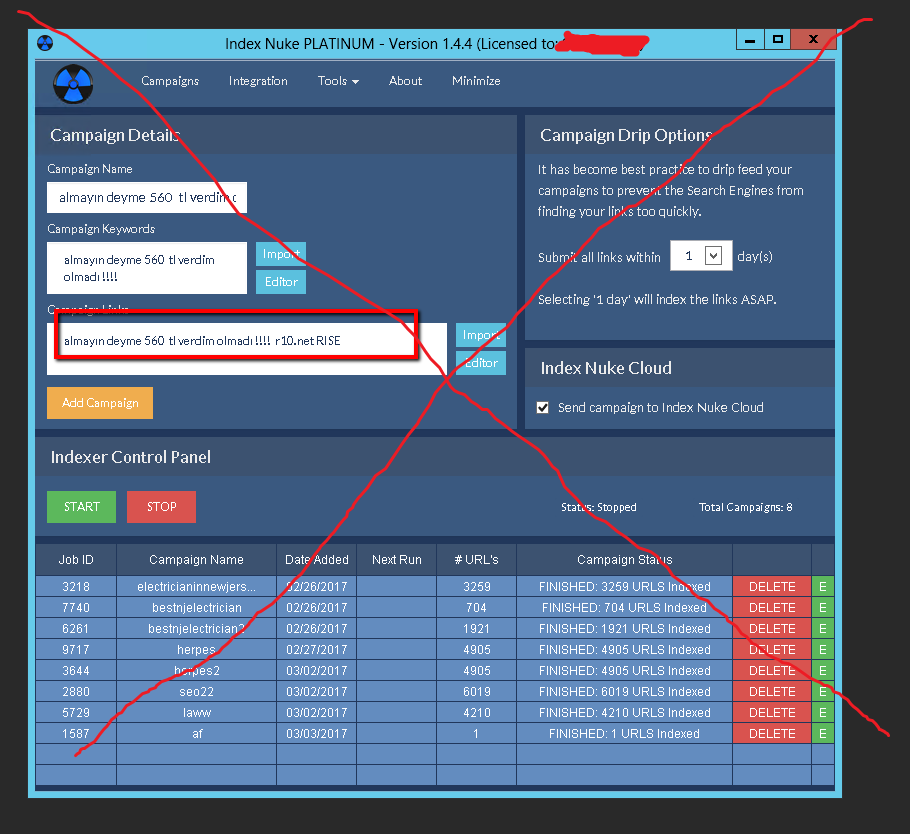Click the Index Nuke radiation logo
Image resolution: width=910 pixels, height=834 pixels.
(x=73, y=84)
